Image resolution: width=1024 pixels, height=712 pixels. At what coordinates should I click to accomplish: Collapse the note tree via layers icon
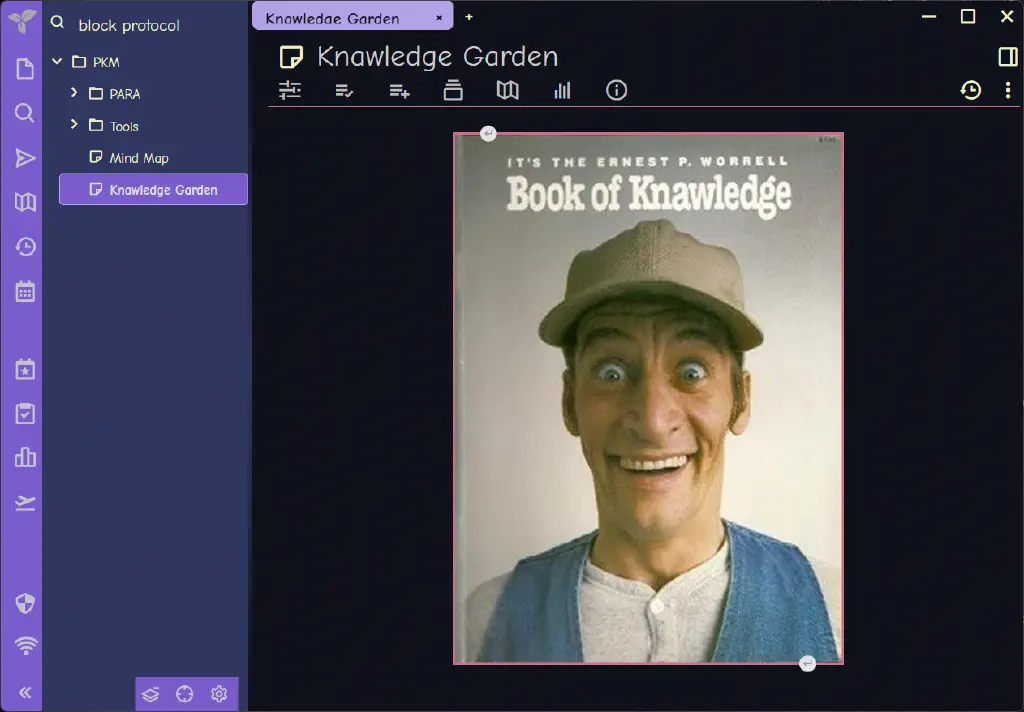(151, 694)
